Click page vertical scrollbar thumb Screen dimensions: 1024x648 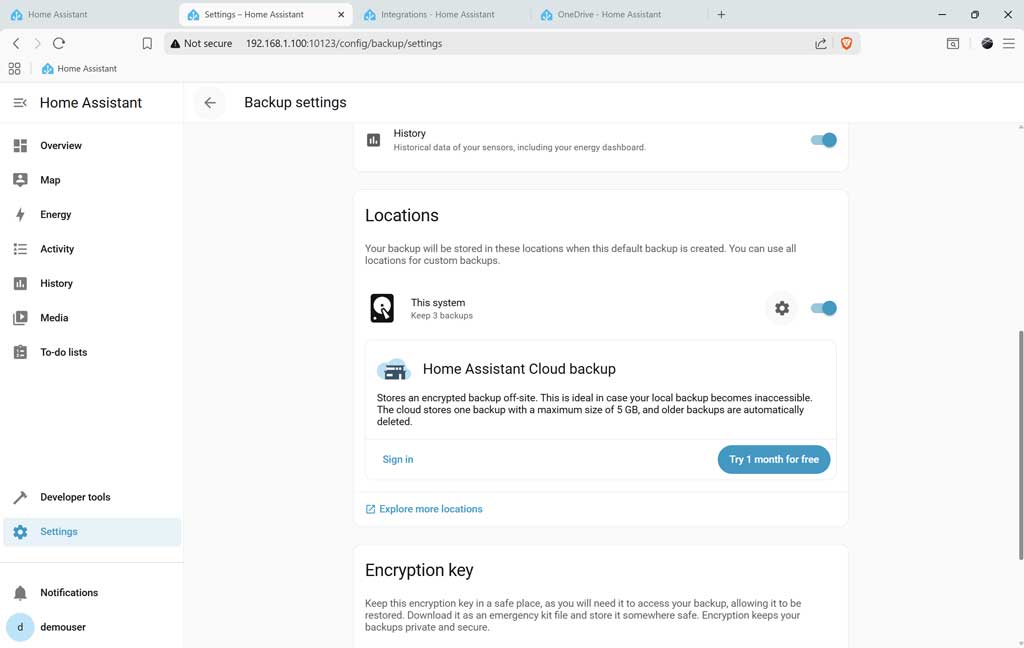[x=1020, y=444]
